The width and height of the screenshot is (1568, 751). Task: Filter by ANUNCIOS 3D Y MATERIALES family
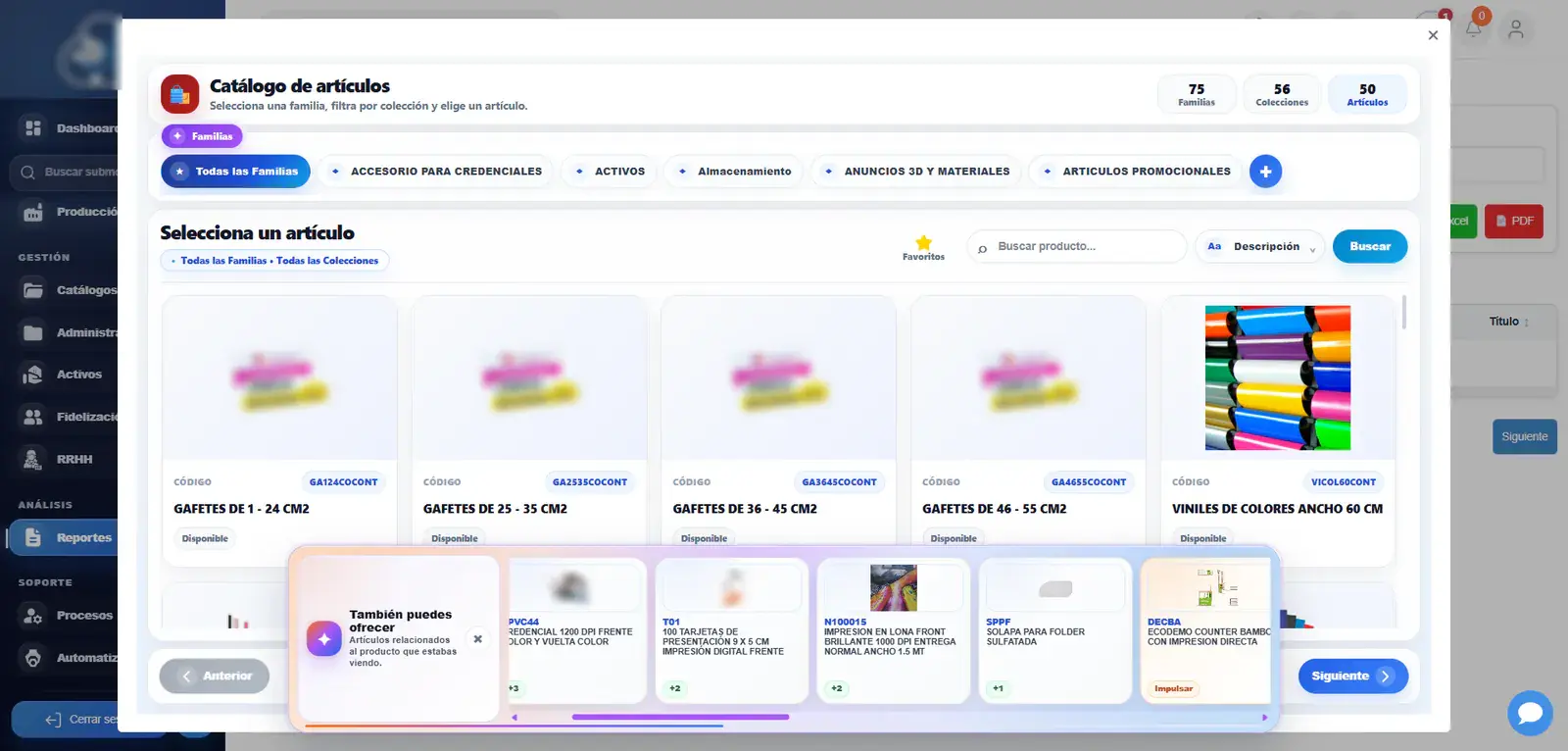915,172
